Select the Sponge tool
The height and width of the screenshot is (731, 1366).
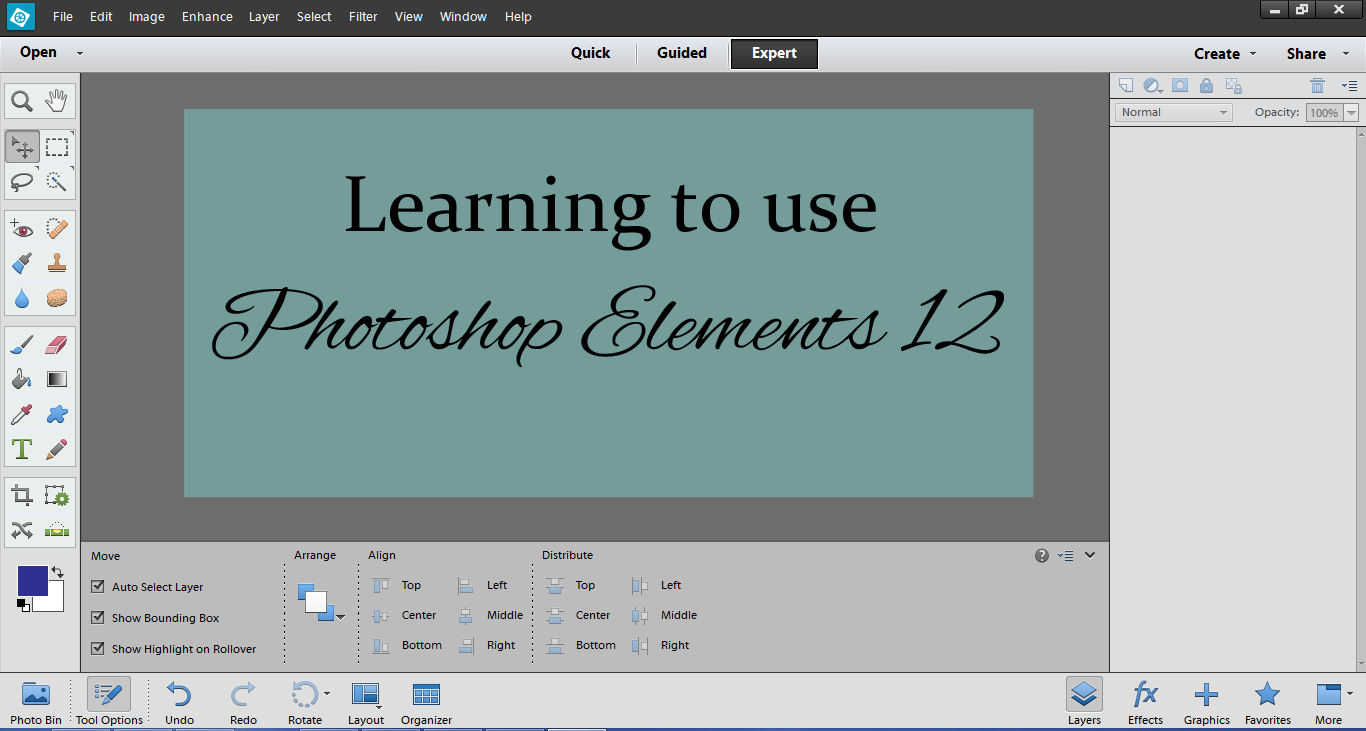[x=57, y=298]
